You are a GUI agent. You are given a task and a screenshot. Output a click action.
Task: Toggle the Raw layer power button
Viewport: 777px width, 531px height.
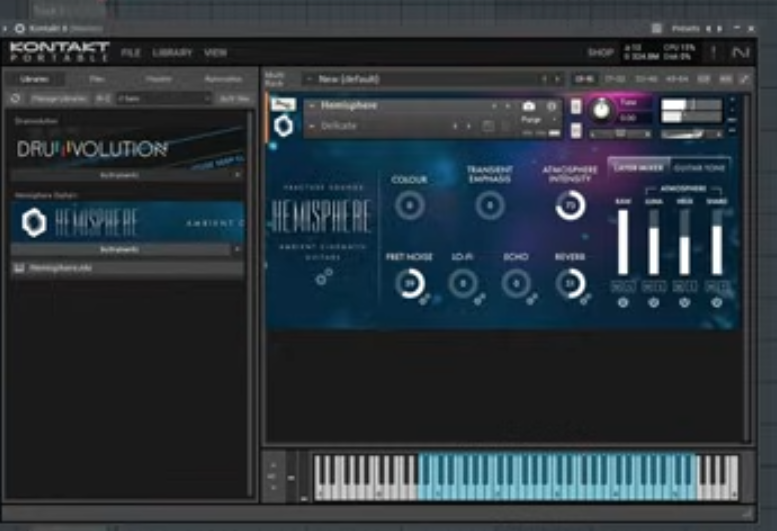623,303
